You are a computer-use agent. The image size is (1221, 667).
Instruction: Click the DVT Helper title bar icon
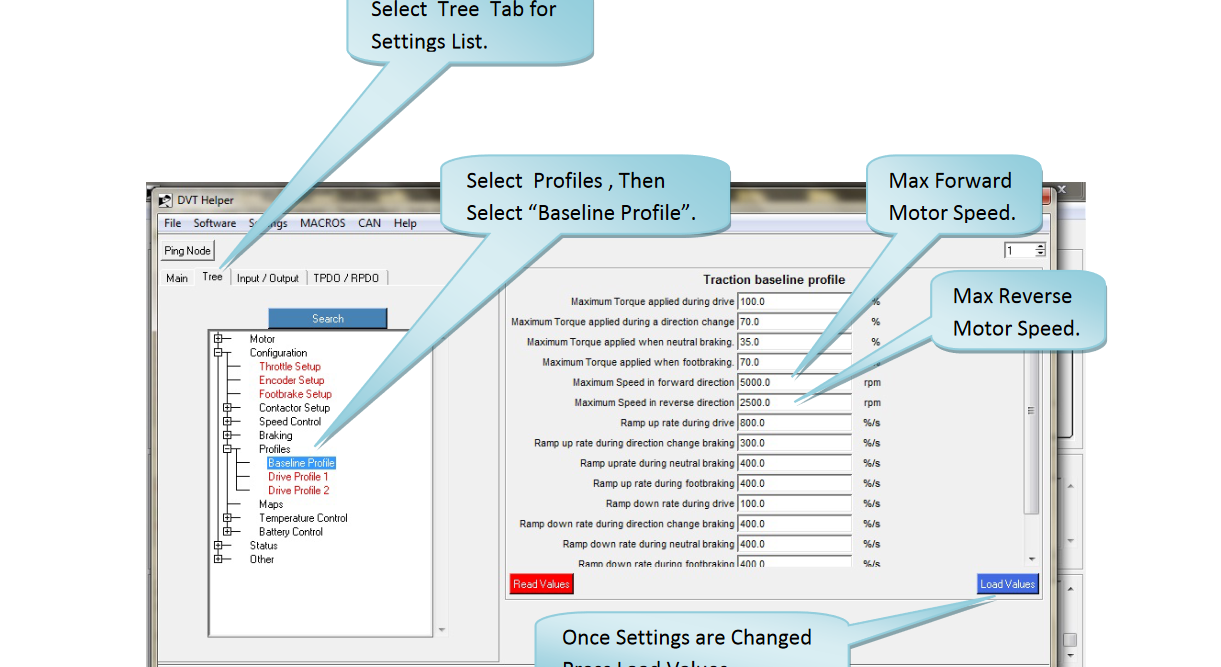point(165,201)
